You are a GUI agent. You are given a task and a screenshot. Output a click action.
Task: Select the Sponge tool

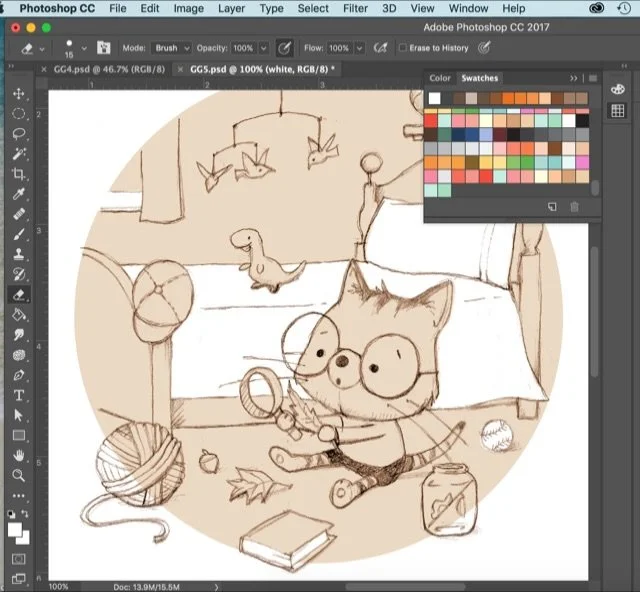(19, 355)
